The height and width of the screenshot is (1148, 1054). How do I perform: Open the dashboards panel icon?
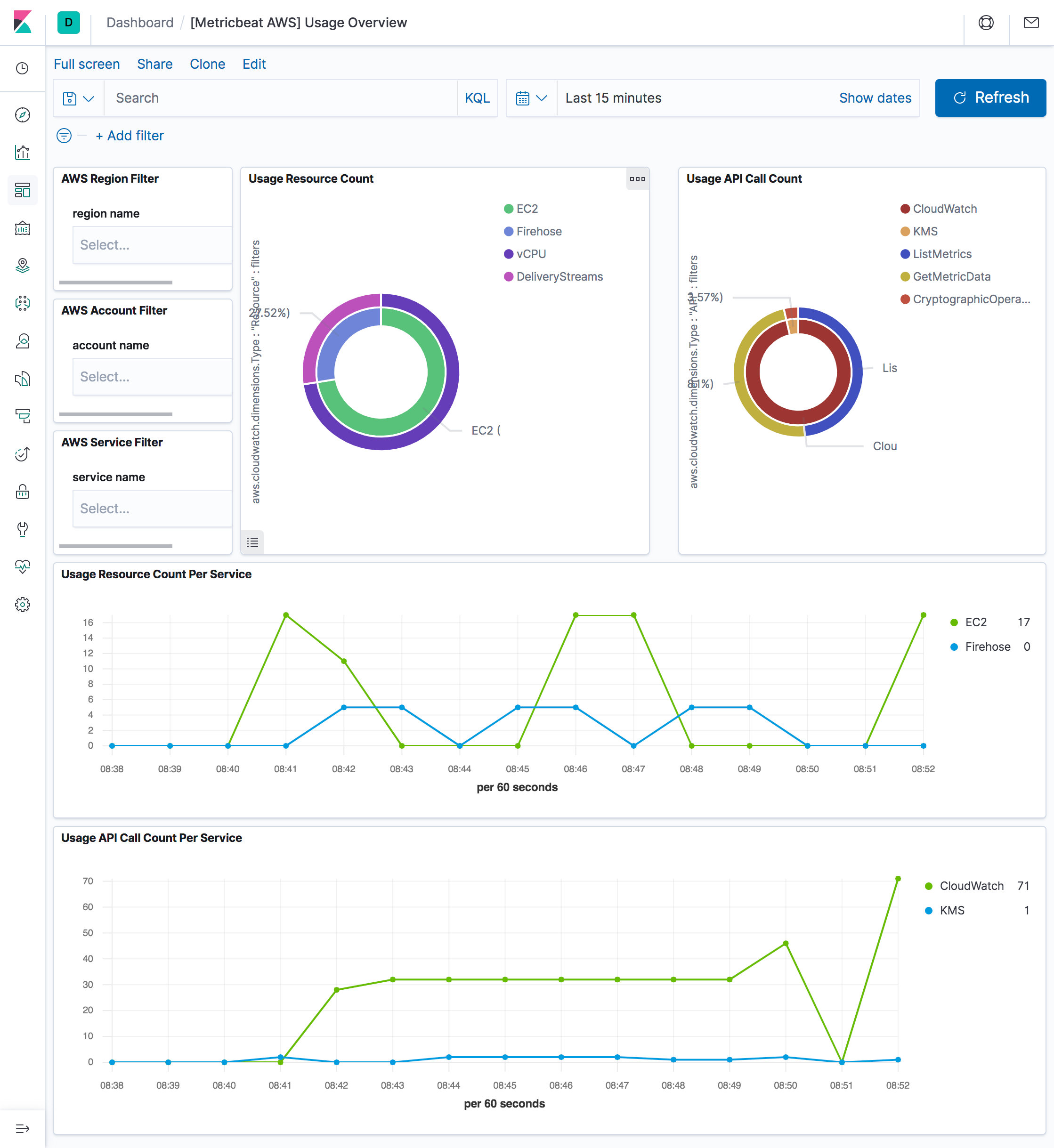pyautogui.click(x=24, y=191)
